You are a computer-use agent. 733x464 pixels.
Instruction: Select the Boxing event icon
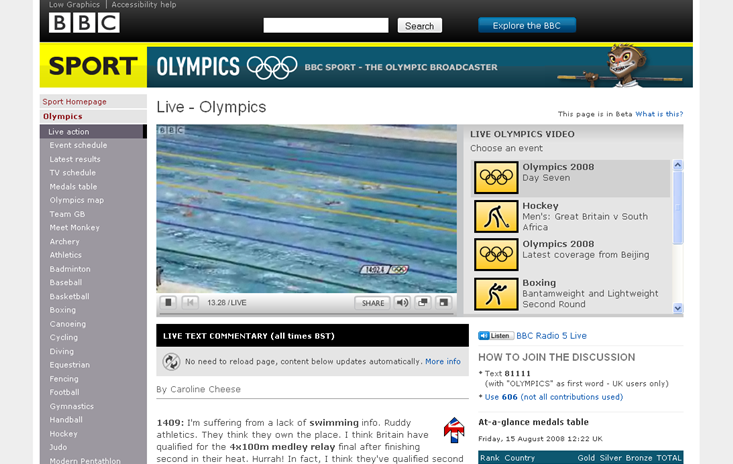point(496,294)
